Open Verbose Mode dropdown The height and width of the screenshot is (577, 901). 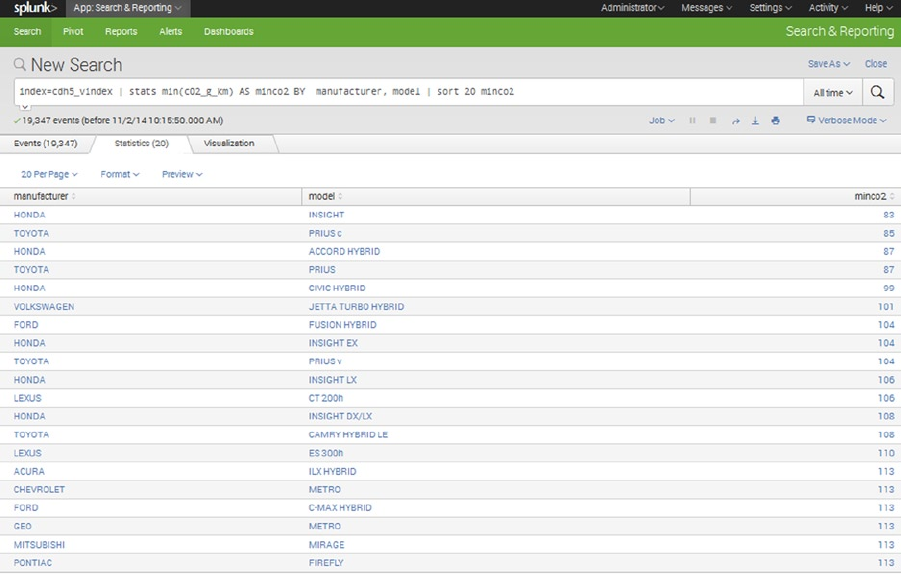coord(846,120)
